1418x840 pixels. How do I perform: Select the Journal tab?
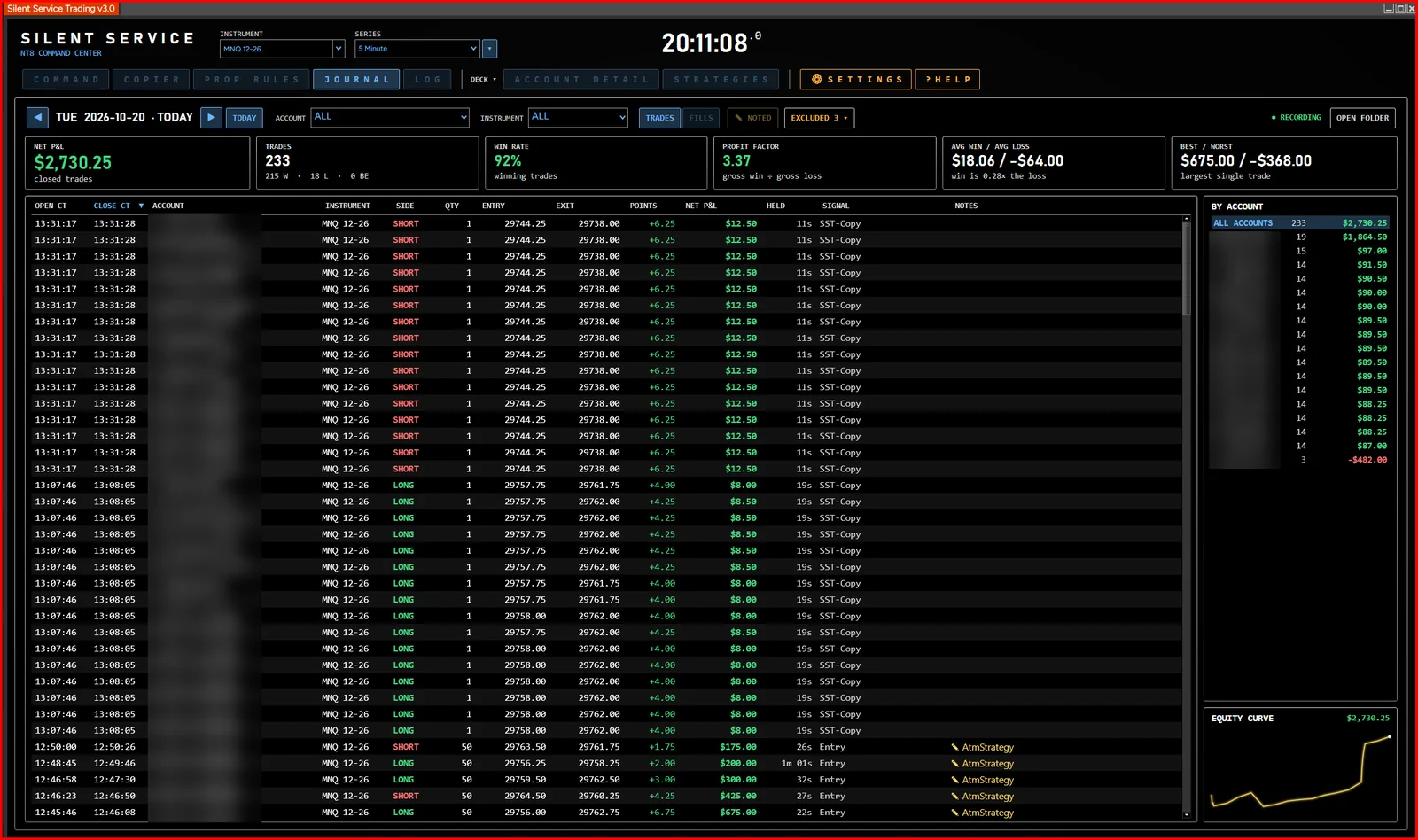[x=356, y=80]
